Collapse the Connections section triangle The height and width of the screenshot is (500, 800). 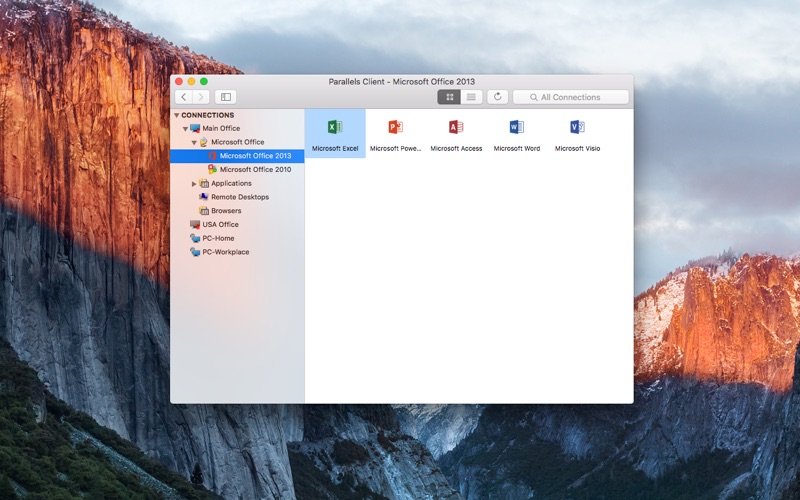(177, 115)
